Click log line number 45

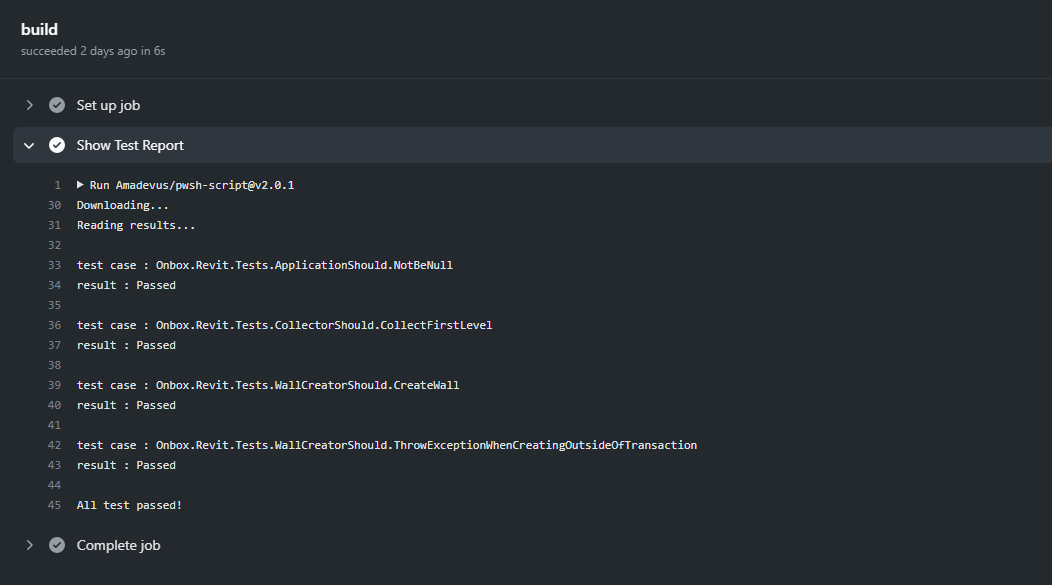[x=54, y=505]
